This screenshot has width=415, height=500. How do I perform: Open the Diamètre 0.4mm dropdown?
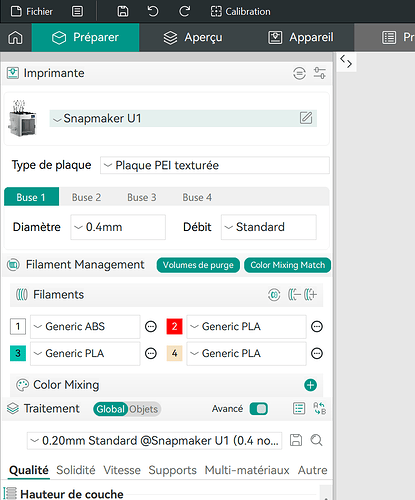[x=118, y=227]
